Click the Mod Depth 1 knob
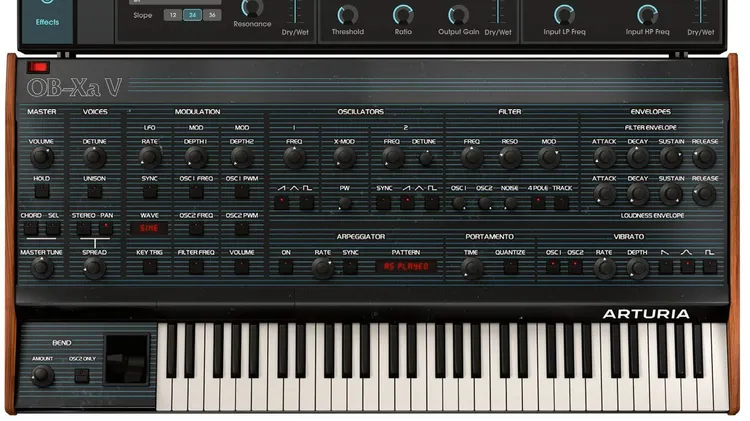The height and width of the screenshot is (421, 750). (x=196, y=157)
